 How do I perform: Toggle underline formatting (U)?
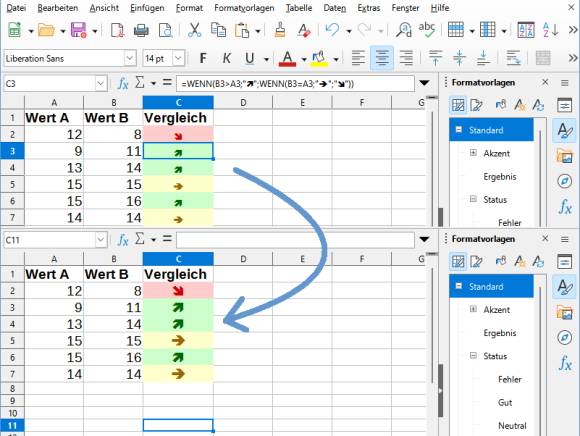click(x=250, y=58)
